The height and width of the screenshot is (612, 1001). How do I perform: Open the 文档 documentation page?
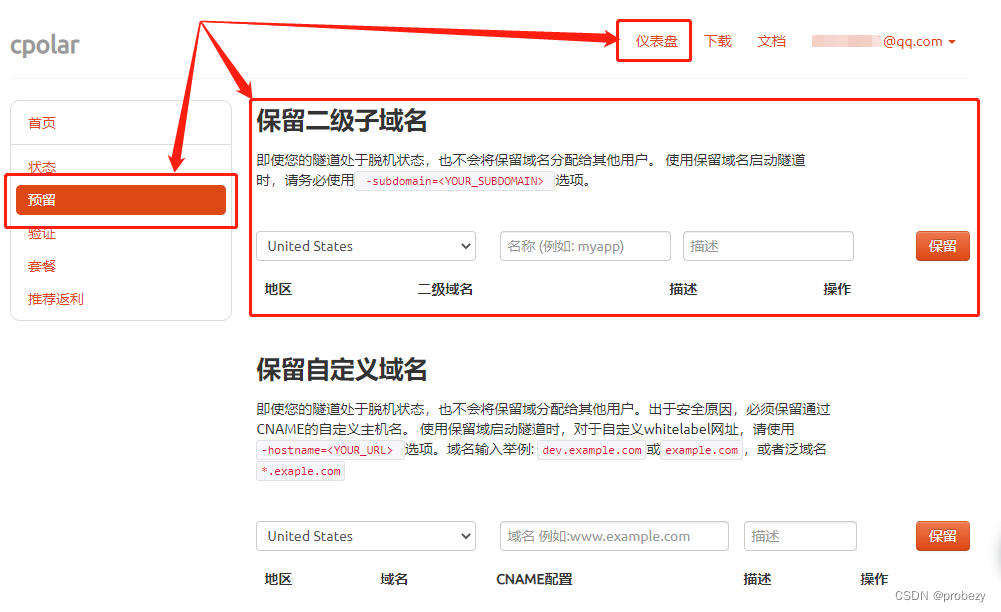pos(771,40)
